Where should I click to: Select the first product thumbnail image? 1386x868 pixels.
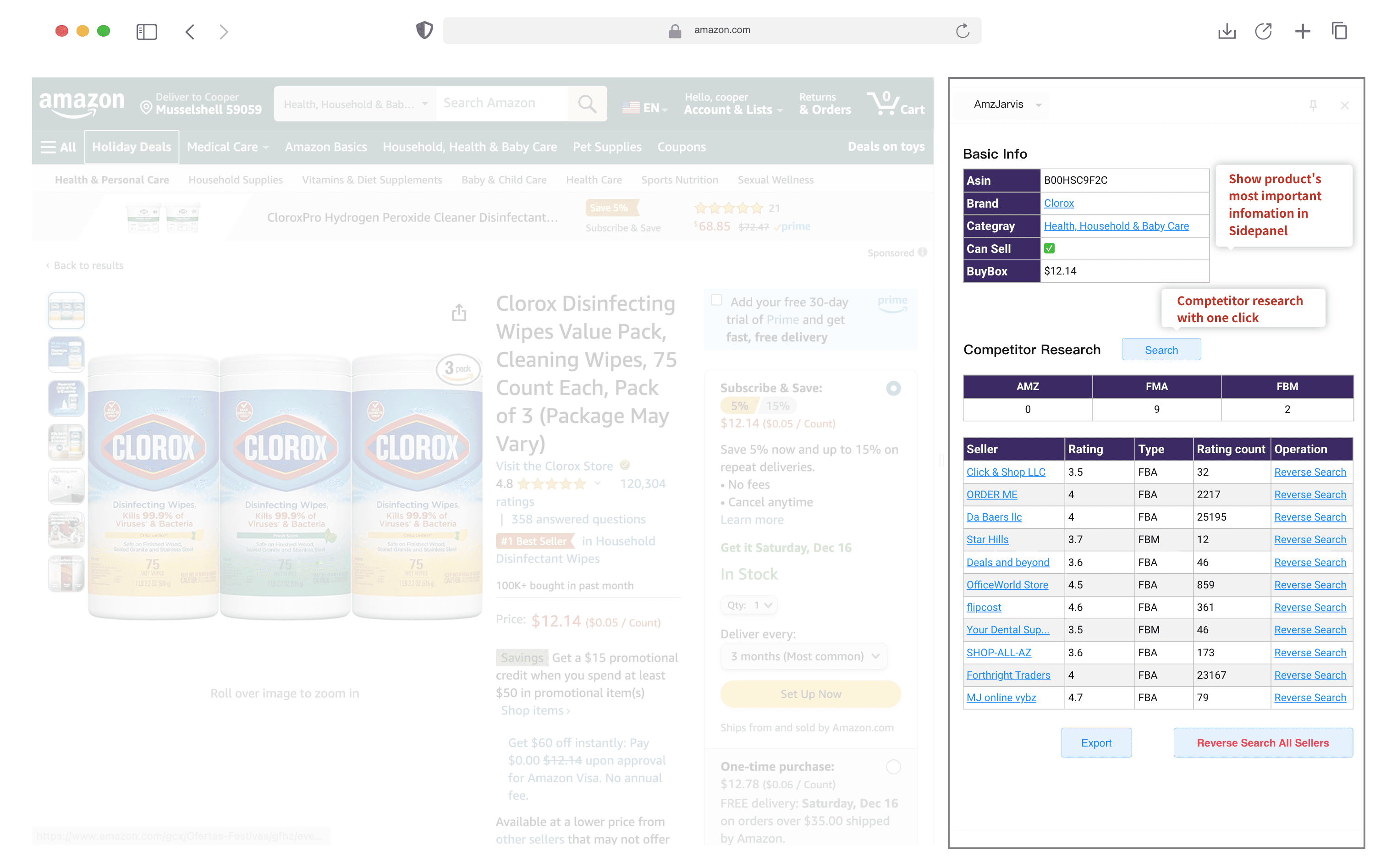point(66,310)
